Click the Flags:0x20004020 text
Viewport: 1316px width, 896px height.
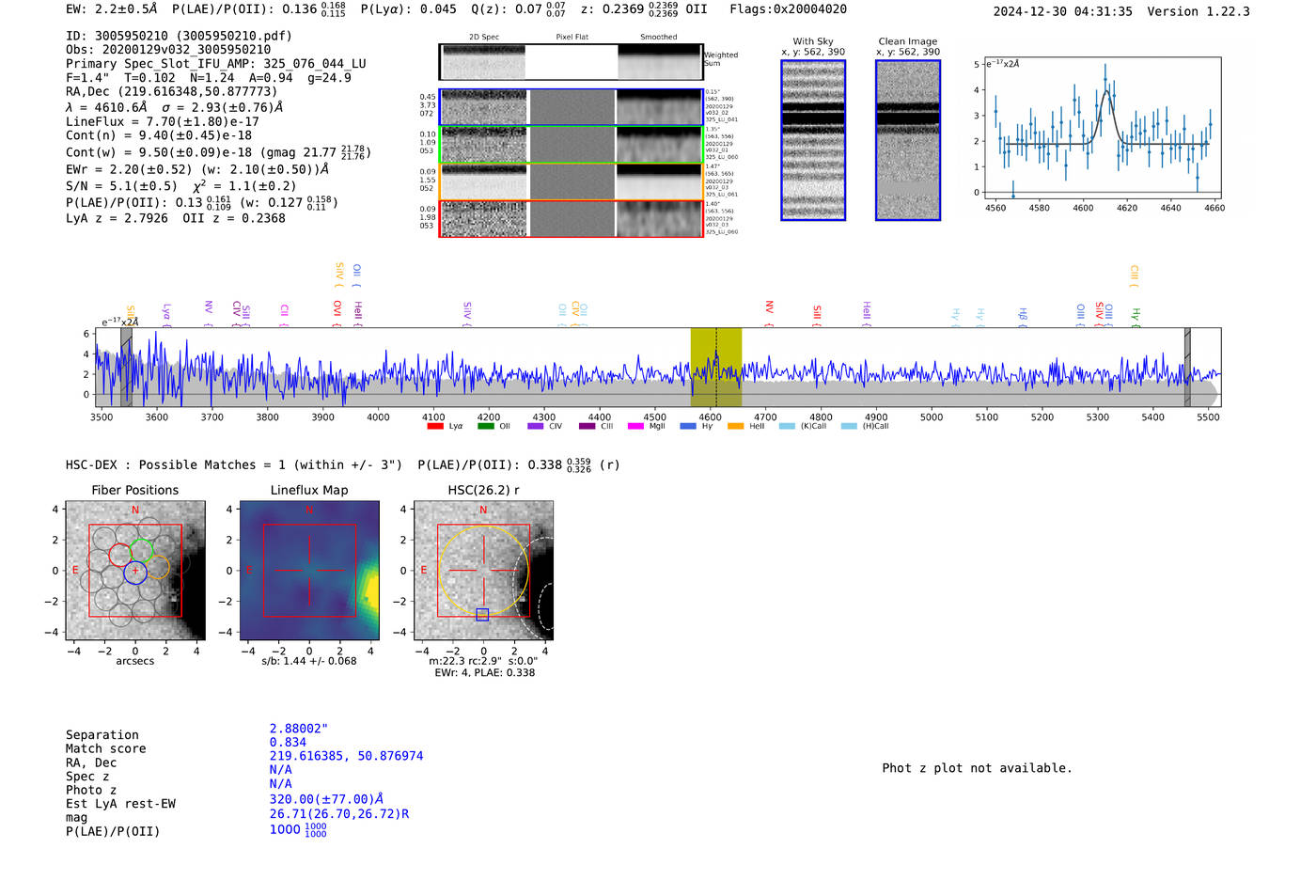tap(789, 9)
